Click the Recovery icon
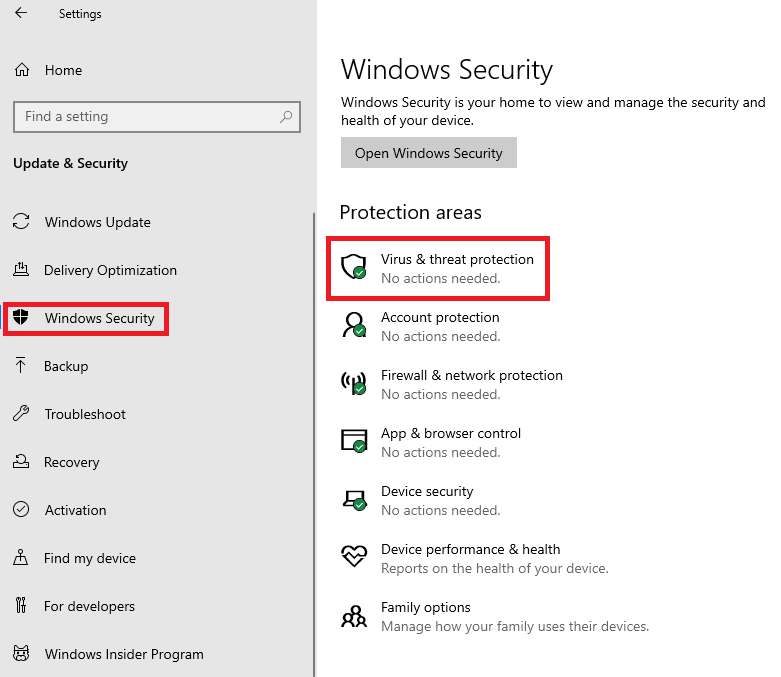Viewport: 781px width, 677px height. click(x=20, y=461)
